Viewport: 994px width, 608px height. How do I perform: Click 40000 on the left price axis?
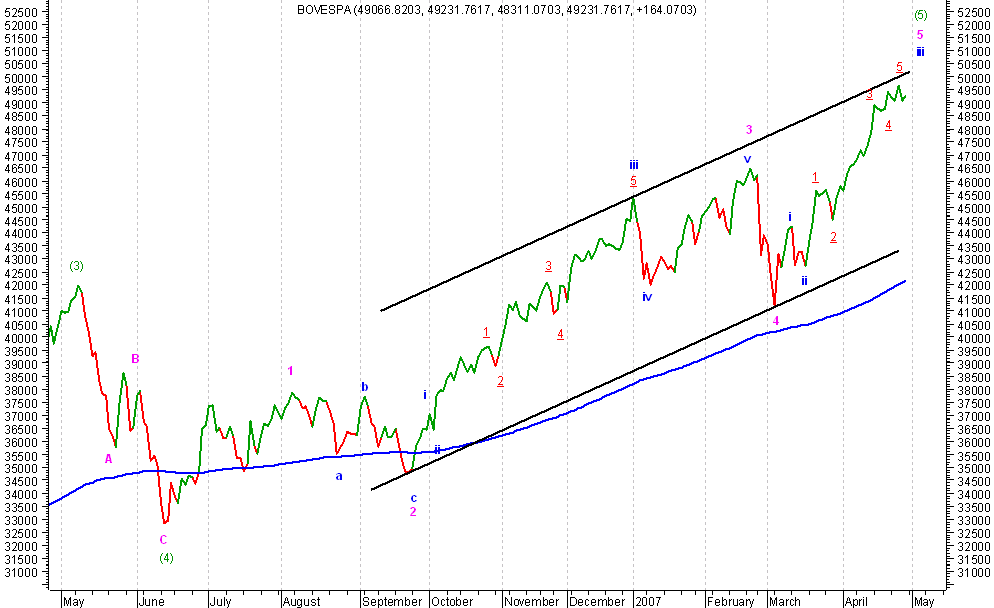[21, 338]
